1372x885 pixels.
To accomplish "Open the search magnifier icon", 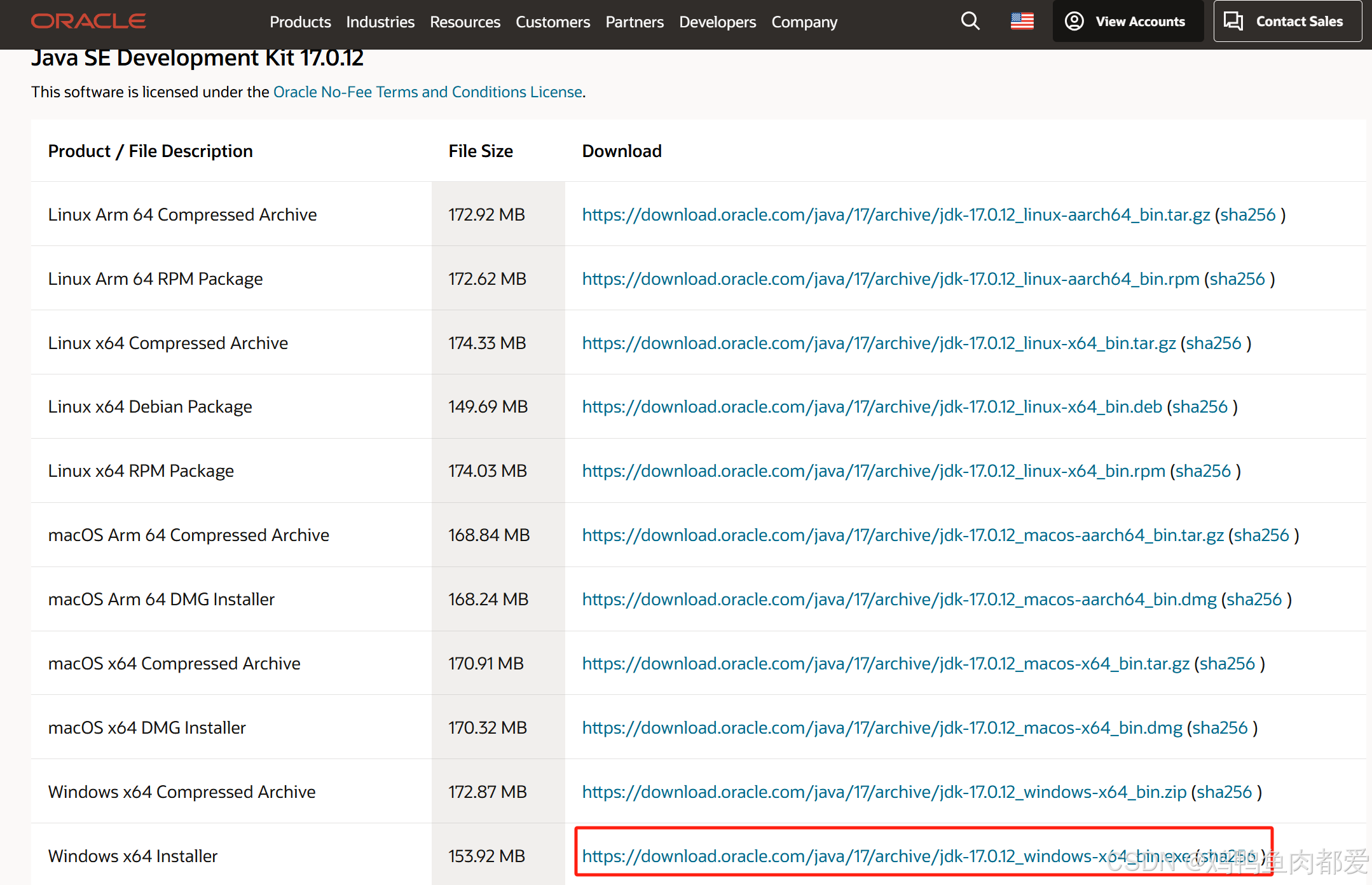I will [970, 21].
